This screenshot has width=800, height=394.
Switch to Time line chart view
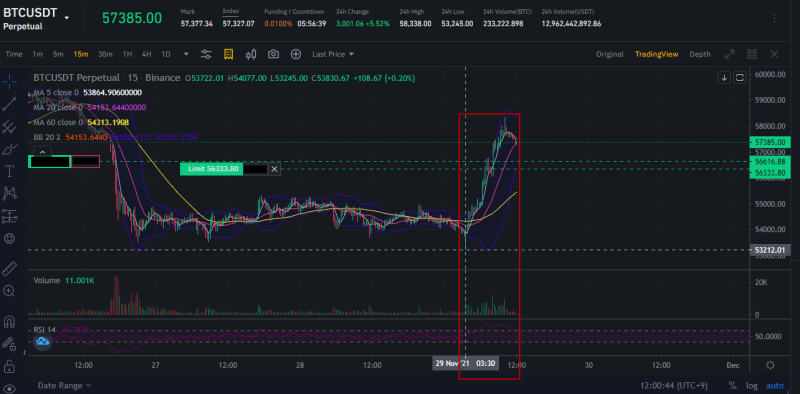[x=14, y=54]
